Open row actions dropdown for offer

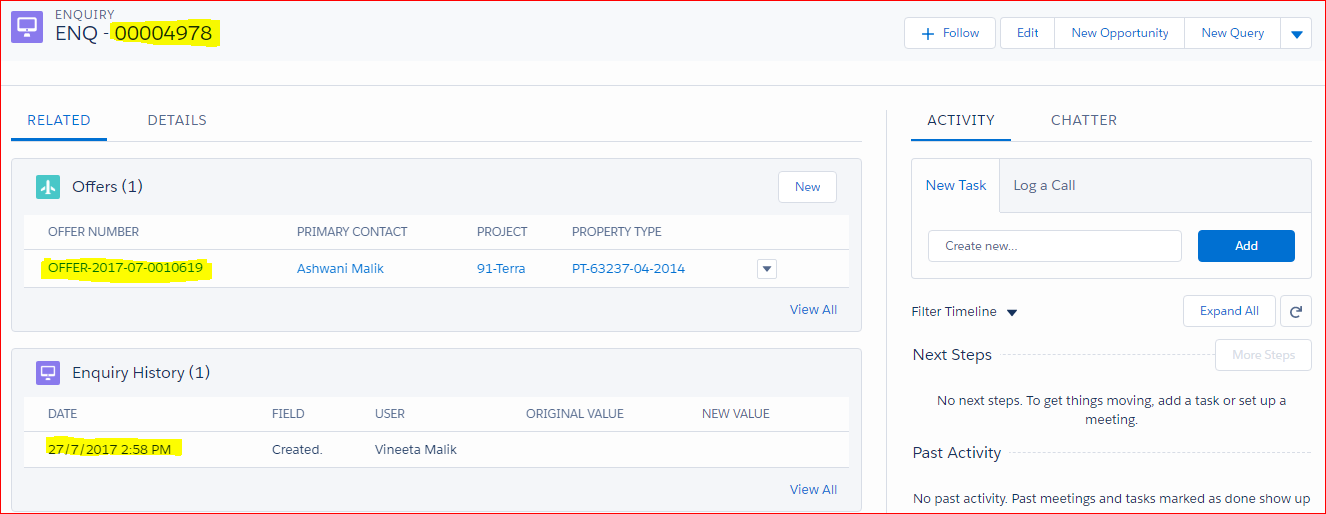[x=766, y=268]
